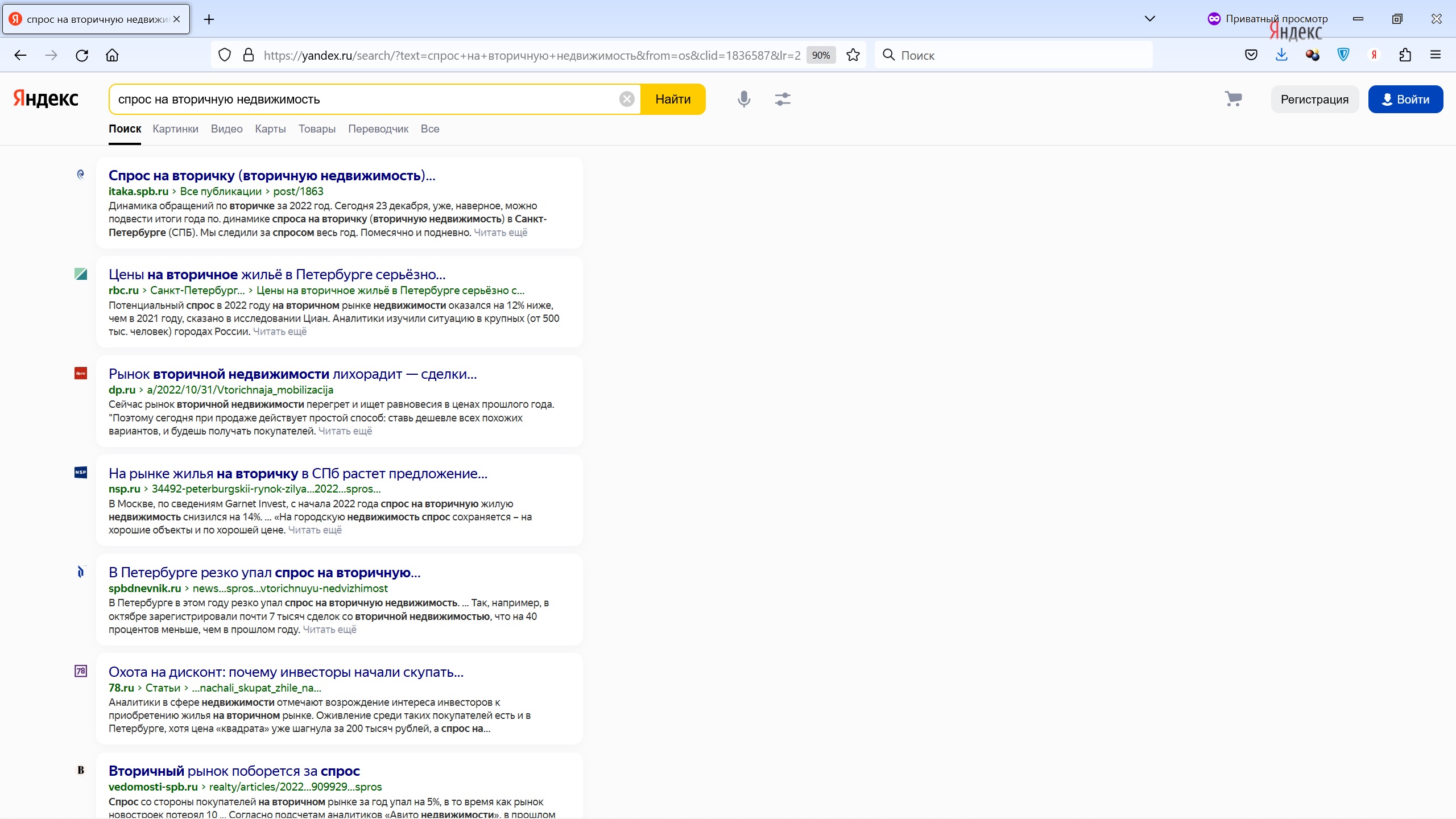This screenshot has height=819, width=1456.
Task: Click the forward navigation arrow
Action: tap(51, 55)
